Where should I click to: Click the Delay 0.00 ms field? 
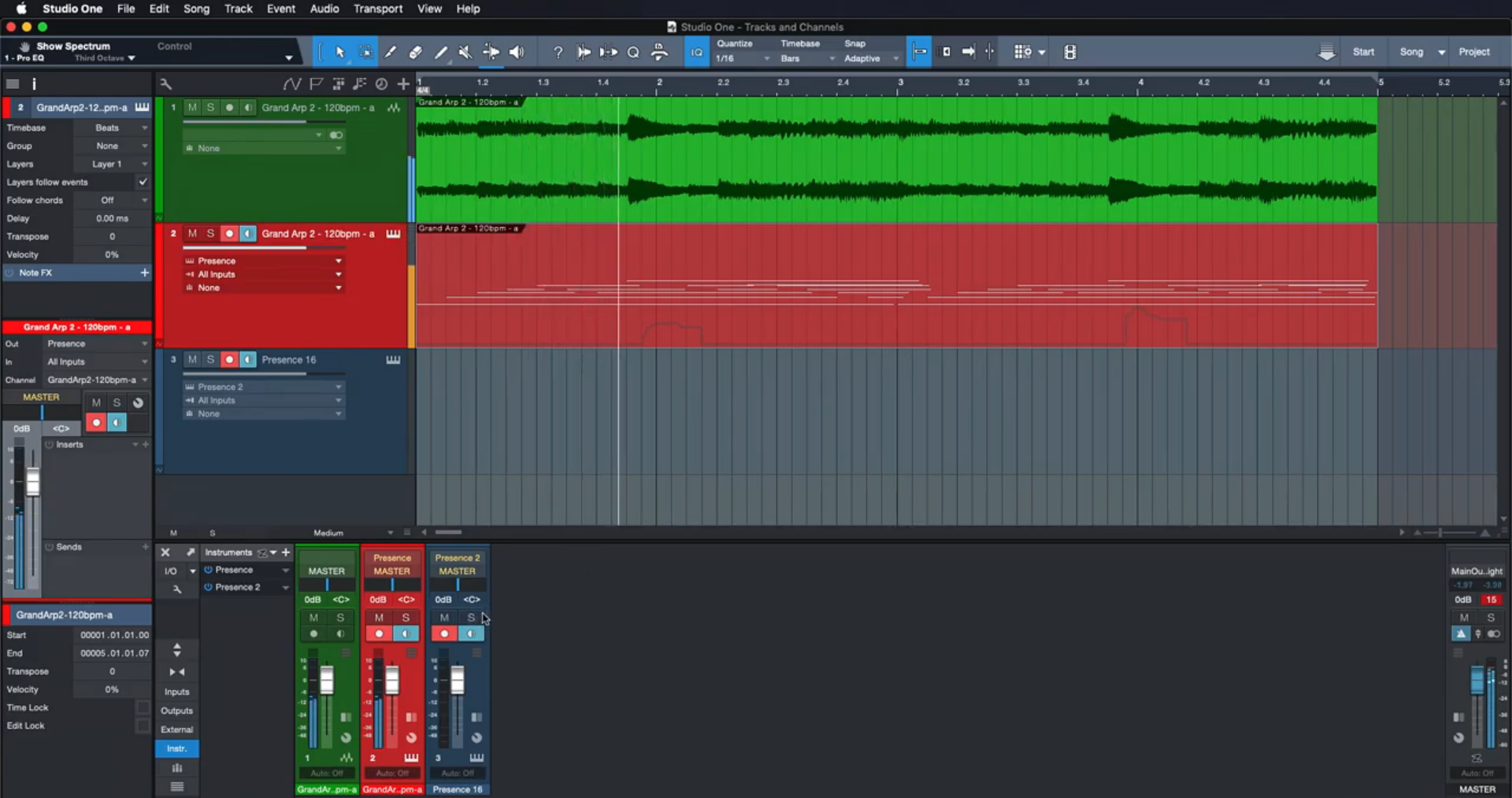112,218
